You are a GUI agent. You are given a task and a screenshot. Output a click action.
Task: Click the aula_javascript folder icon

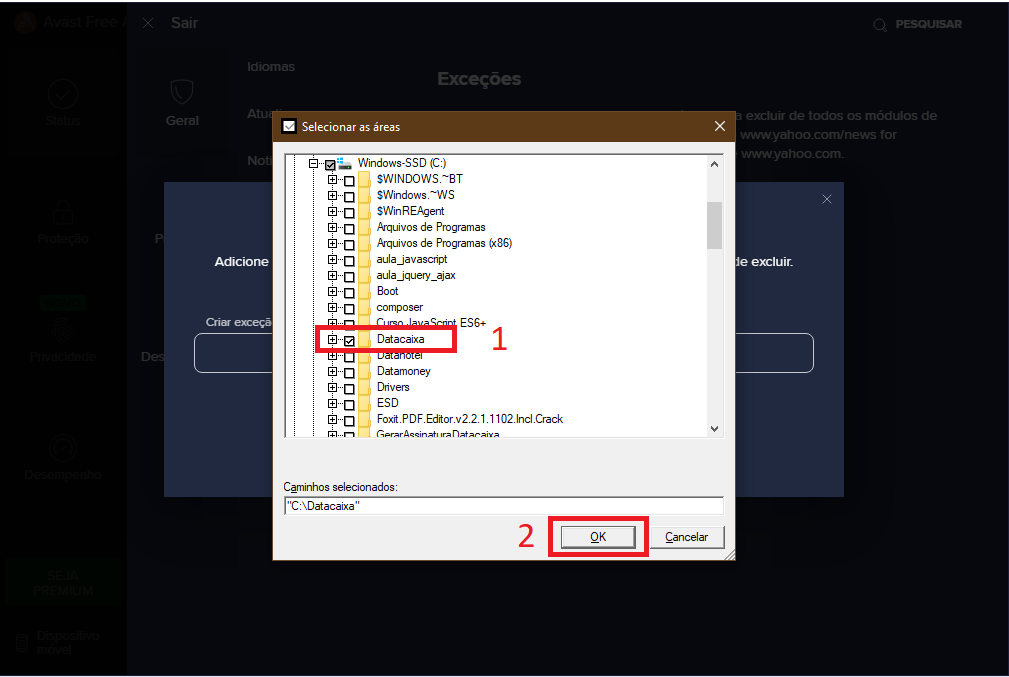click(364, 259)
